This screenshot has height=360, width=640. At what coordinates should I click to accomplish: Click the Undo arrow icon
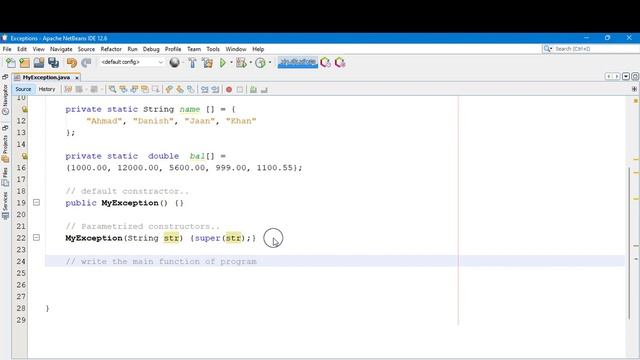tap(72, 62)
